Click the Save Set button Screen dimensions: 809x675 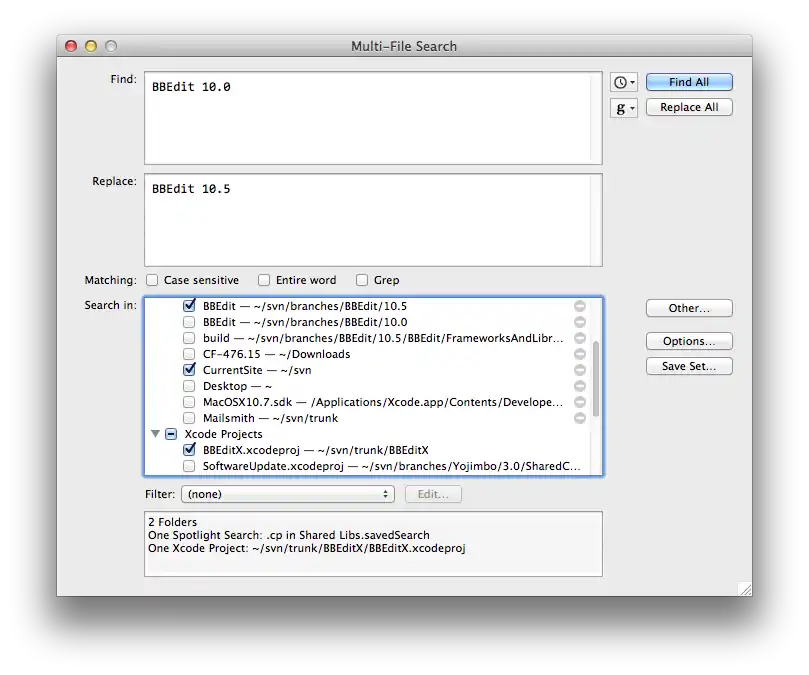point(689,367)
